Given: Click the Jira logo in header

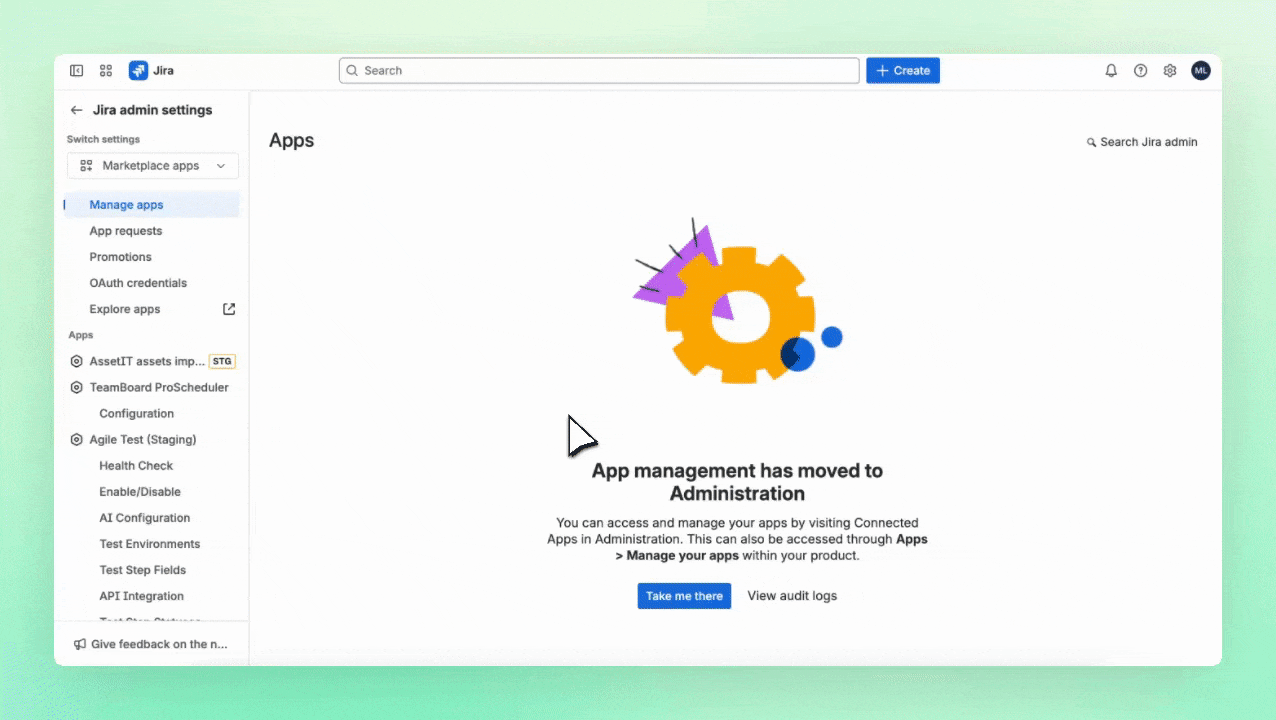Looking at the screenshot, I should point(151,71).
